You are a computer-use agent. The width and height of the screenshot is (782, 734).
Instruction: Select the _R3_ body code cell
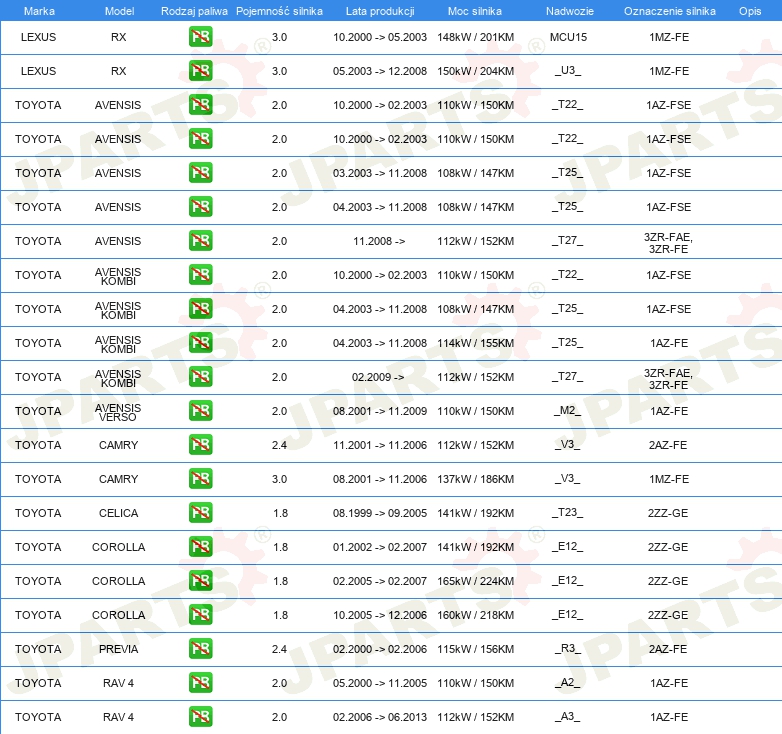[x=568, y=649]
